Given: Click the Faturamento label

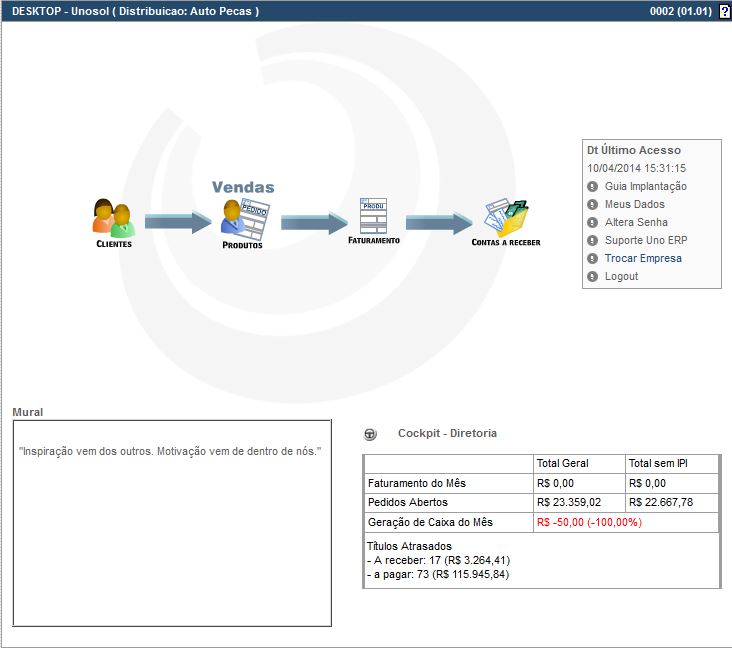Looking at the screenshot, I should (374, 240).
